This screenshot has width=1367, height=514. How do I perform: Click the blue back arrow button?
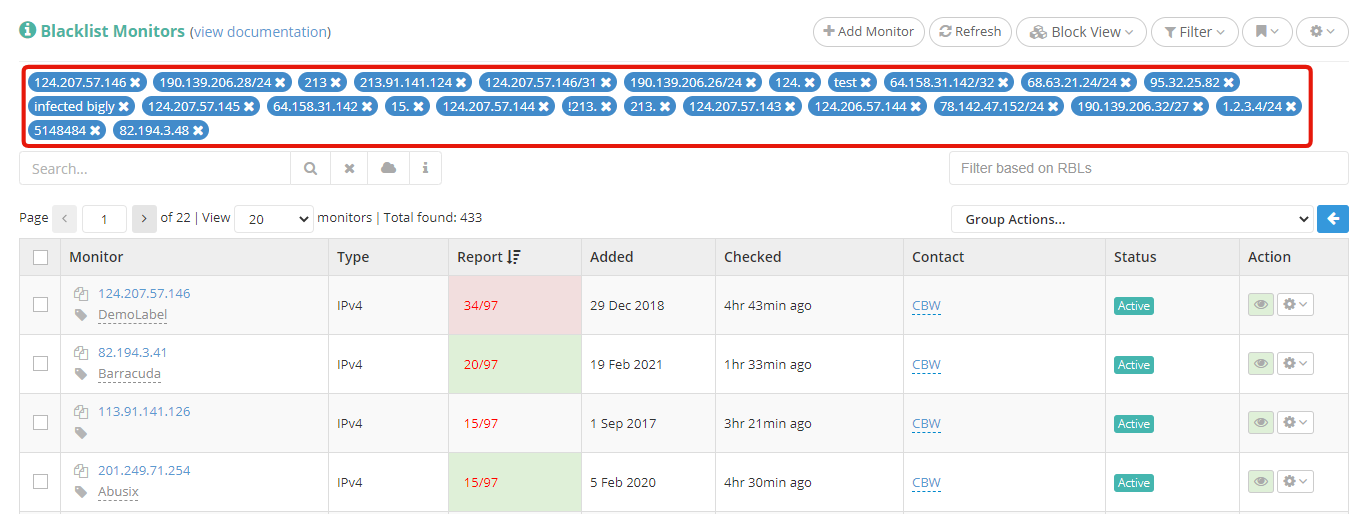point(1332,219)
